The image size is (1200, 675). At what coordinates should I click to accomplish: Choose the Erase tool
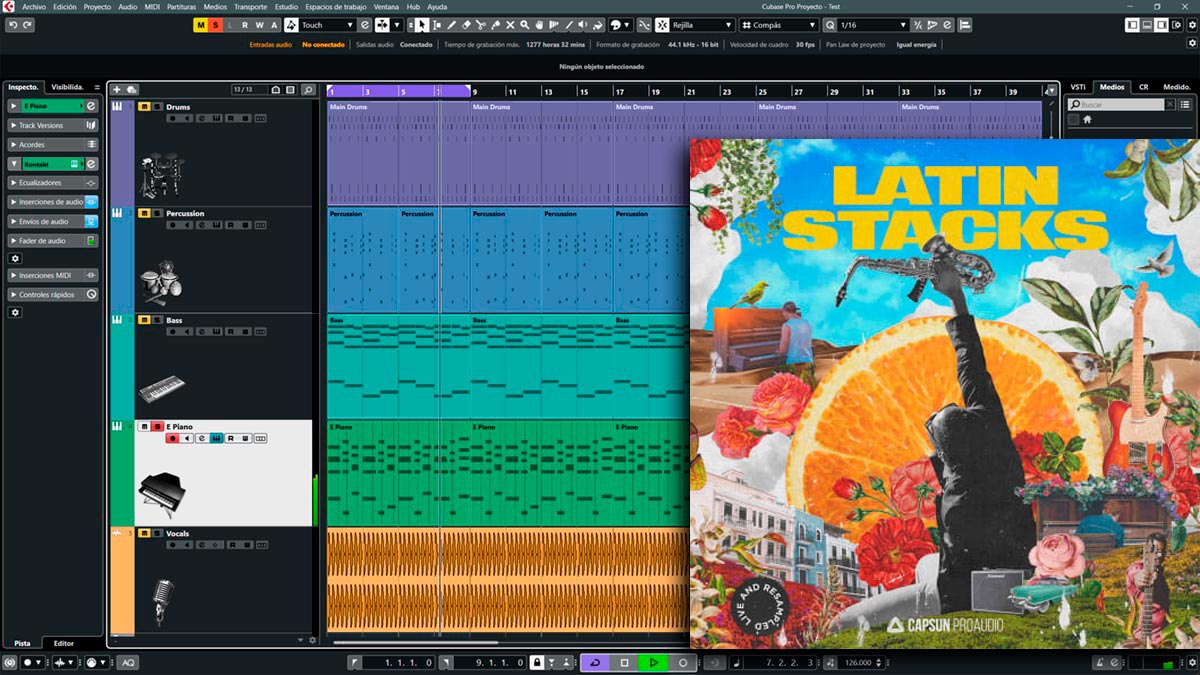(467, 25)
